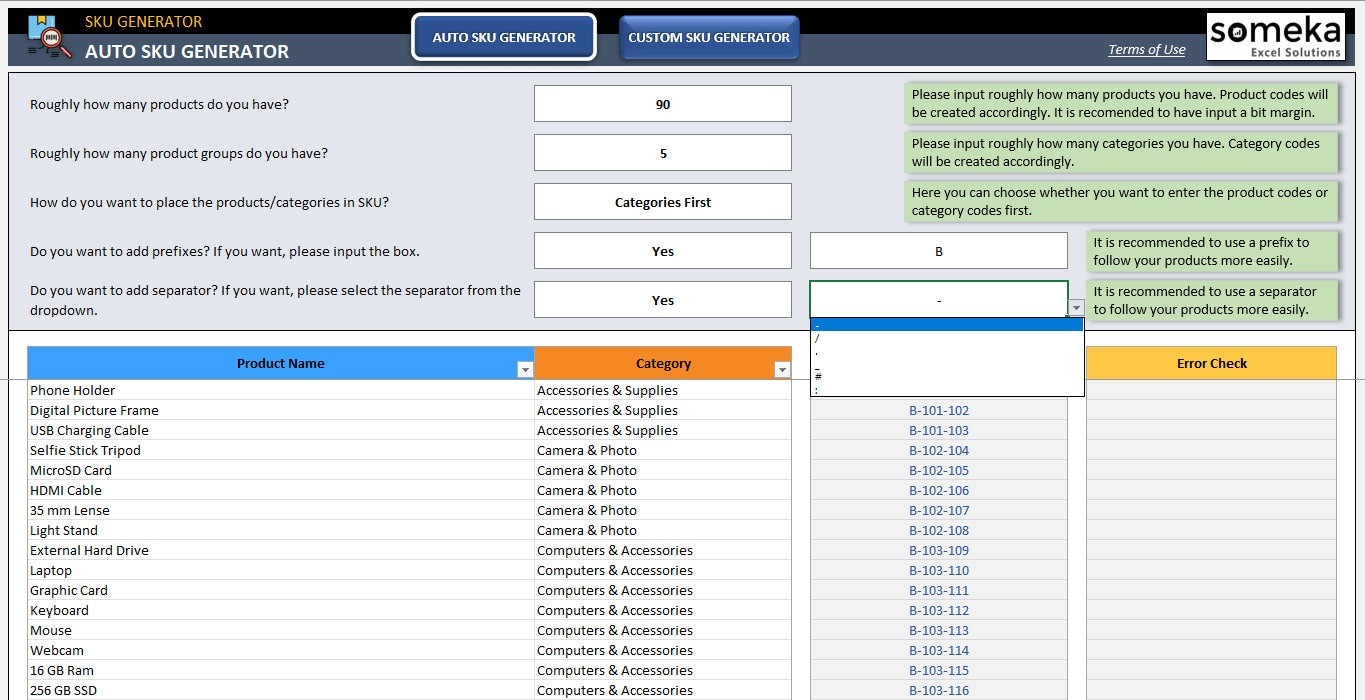The width and height of the screenshot is (1365, 700).
Task: Select the 35 mm Lense cell
Action: point(281,510)
